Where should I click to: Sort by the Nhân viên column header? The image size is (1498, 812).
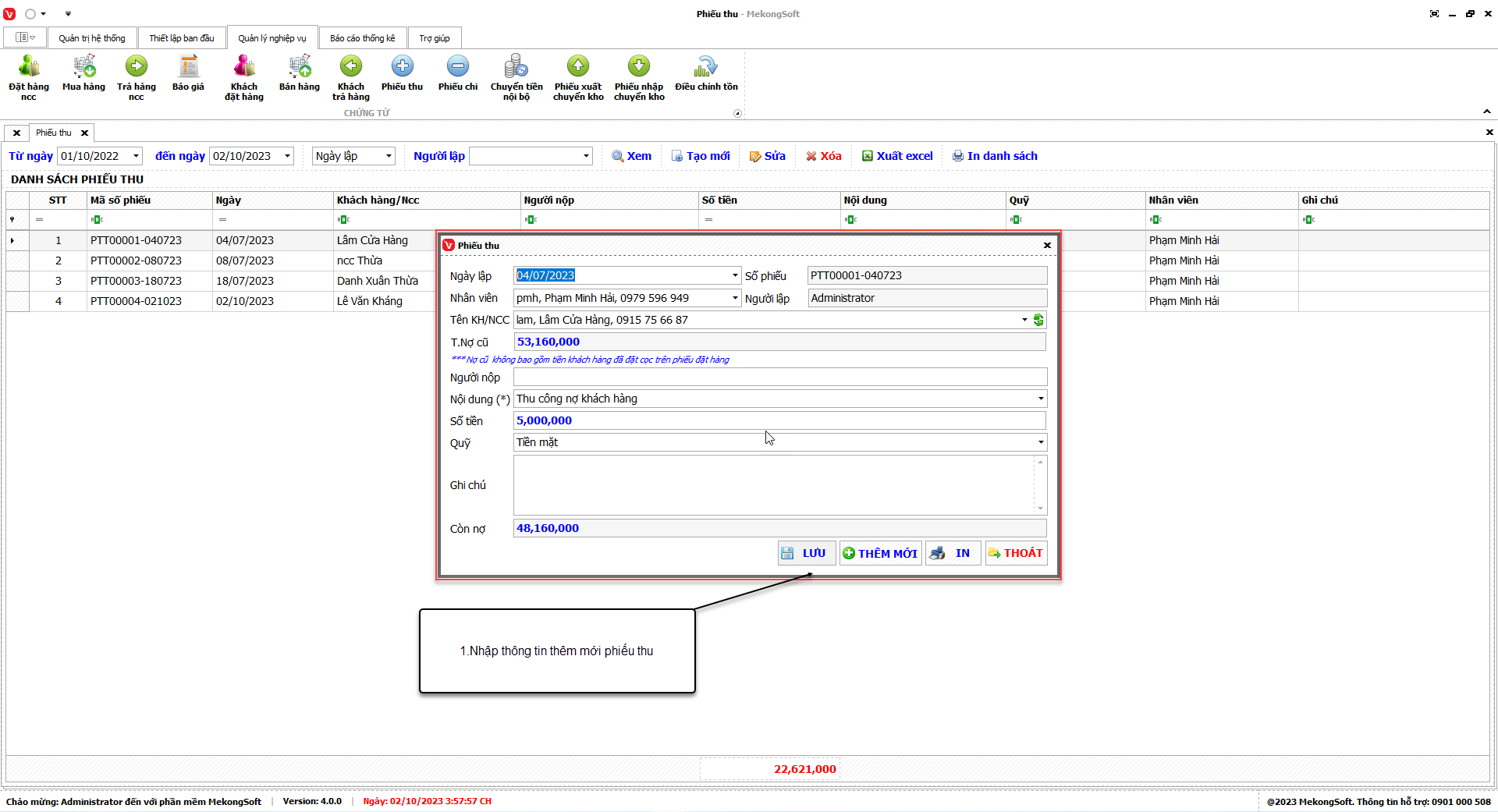tap(1222, 200)
